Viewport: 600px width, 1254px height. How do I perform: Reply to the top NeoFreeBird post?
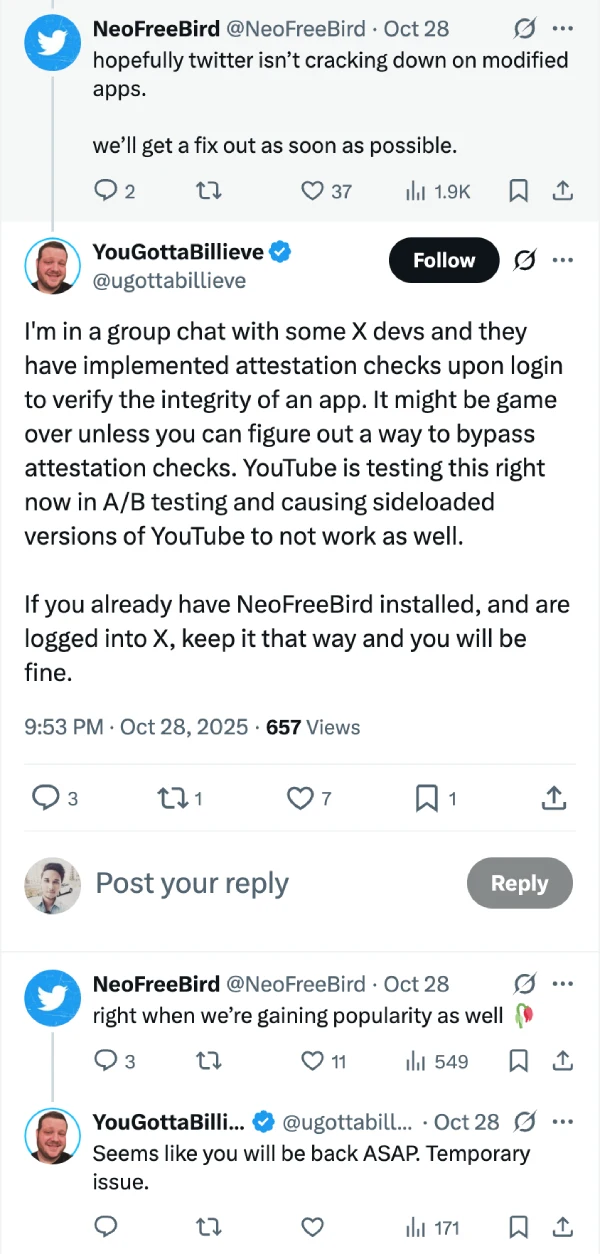coord(106,190)
